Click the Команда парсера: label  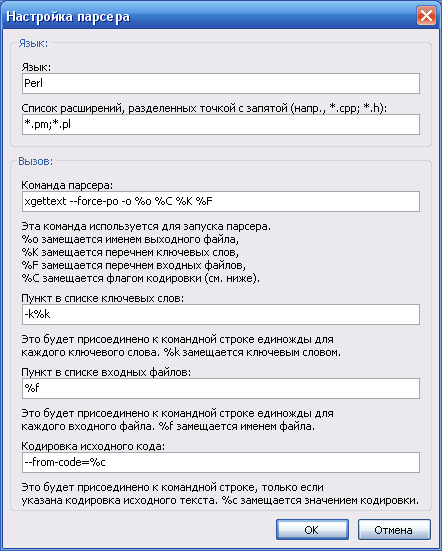click(67, 185)
